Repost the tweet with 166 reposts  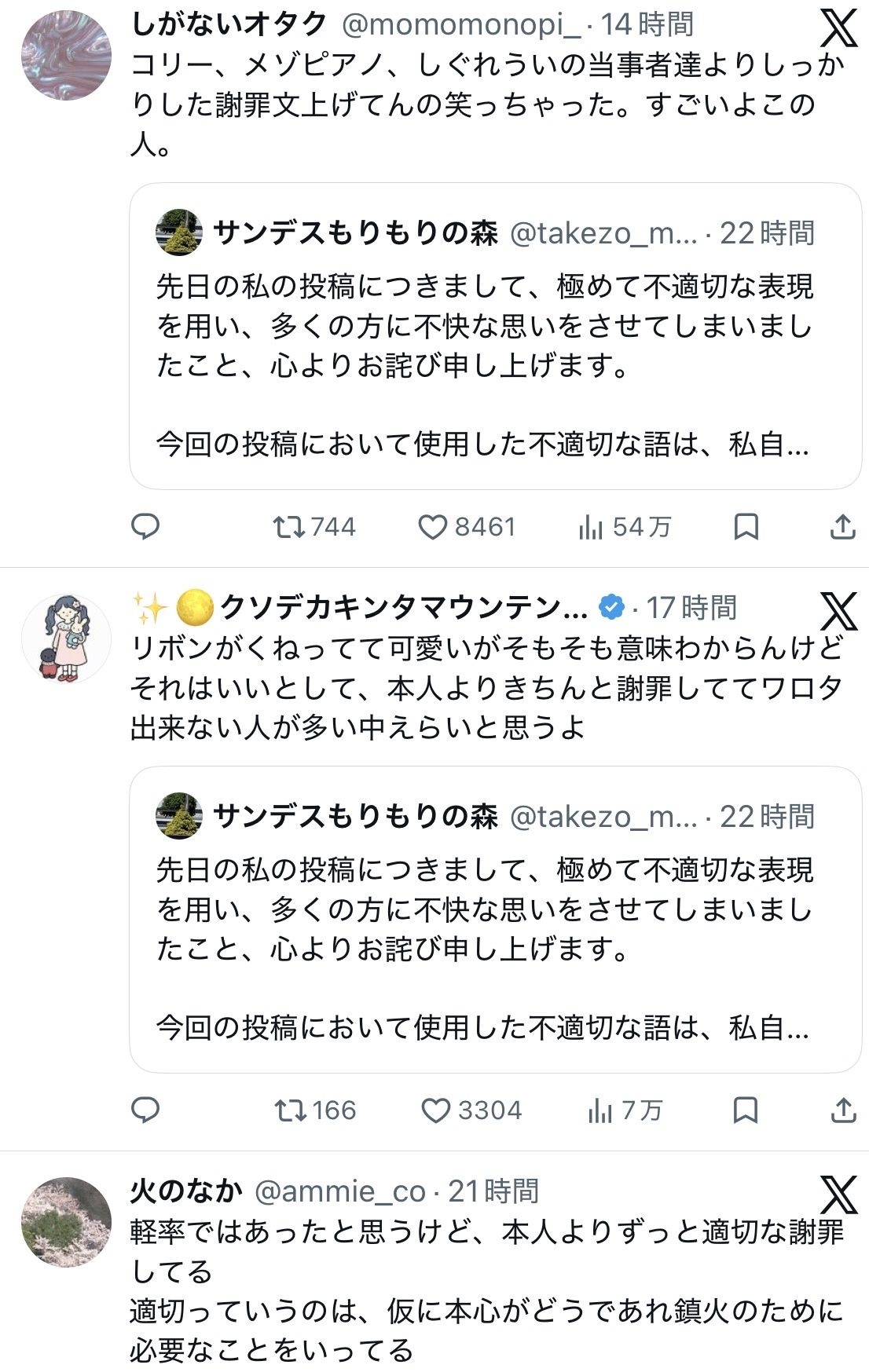point(314,1110)
